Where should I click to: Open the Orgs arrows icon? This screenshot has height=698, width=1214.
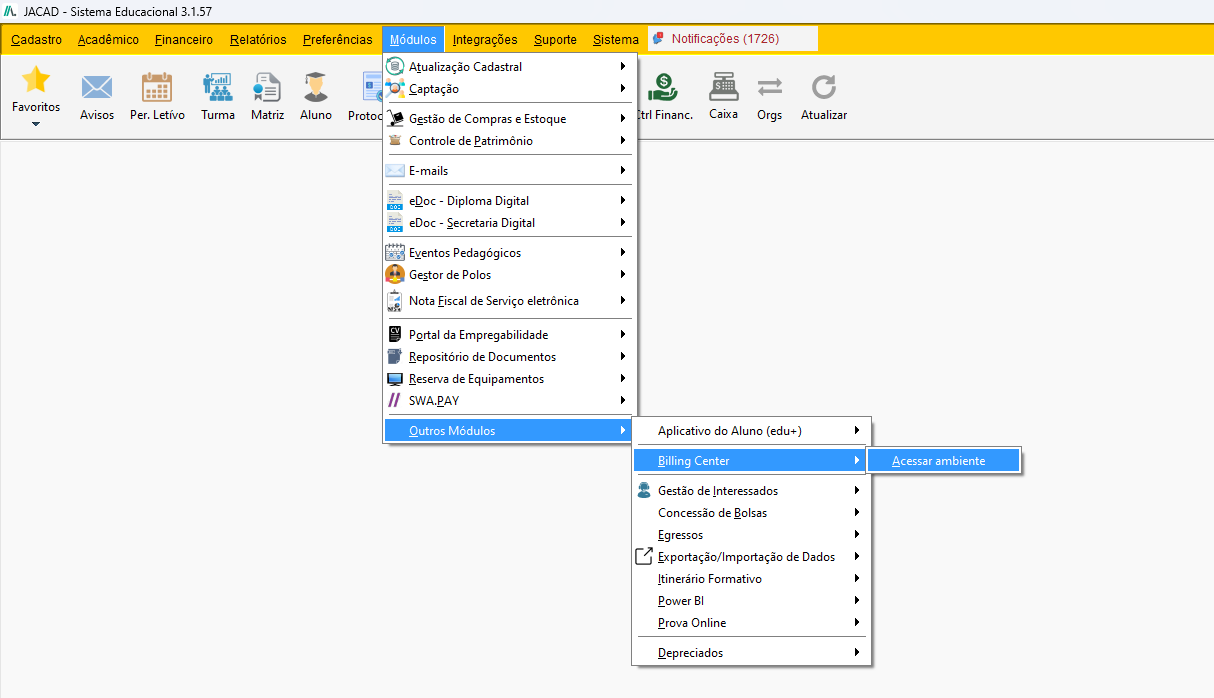(x=770, y=88)
